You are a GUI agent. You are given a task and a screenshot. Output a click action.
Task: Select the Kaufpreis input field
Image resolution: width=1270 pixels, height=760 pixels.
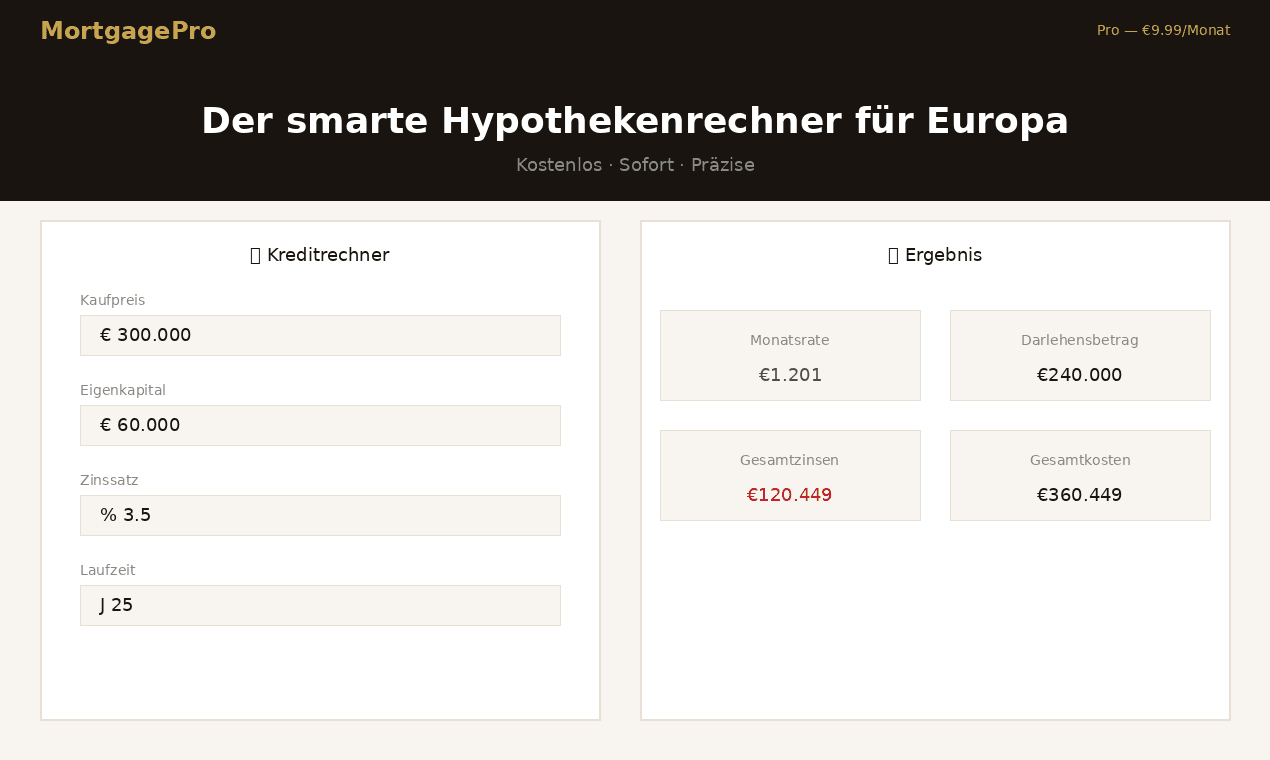point(320,335)
